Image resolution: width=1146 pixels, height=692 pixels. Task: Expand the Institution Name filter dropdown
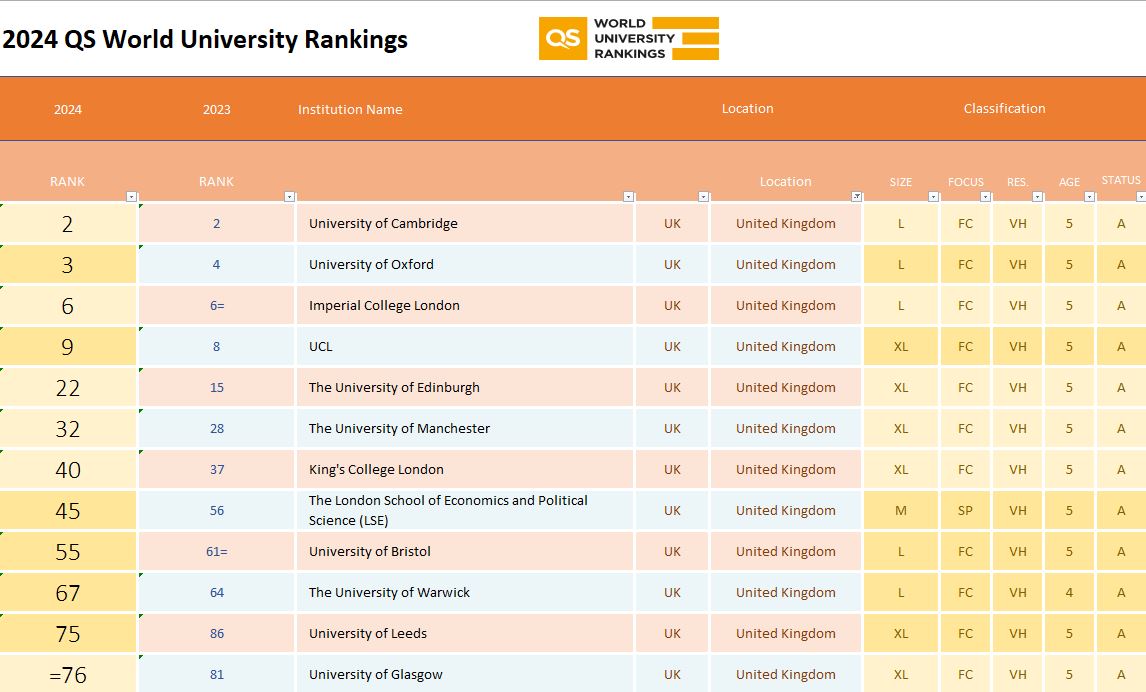point(628,197)
